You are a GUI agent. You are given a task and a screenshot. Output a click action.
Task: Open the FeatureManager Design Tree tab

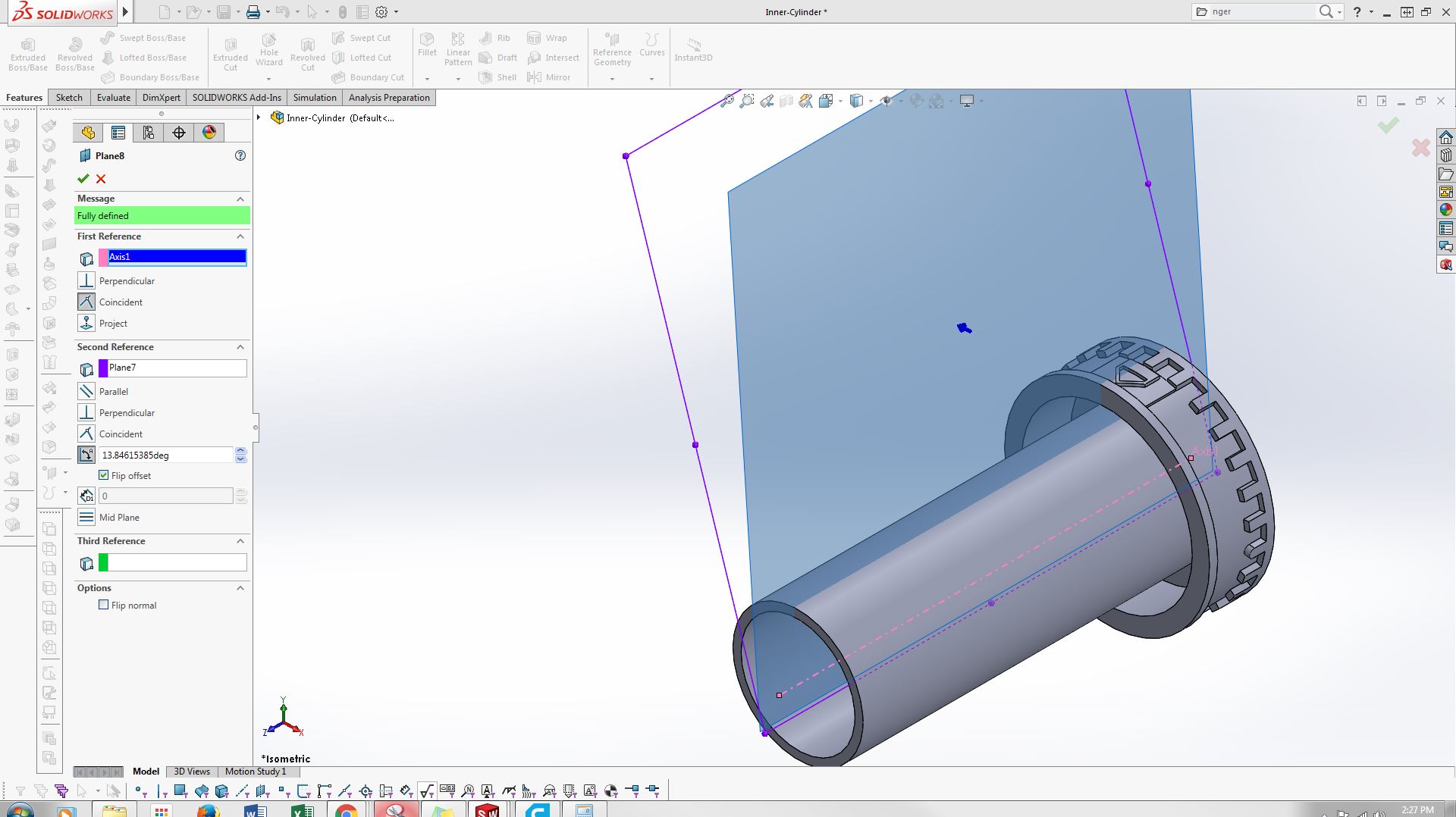click(88, 133)
